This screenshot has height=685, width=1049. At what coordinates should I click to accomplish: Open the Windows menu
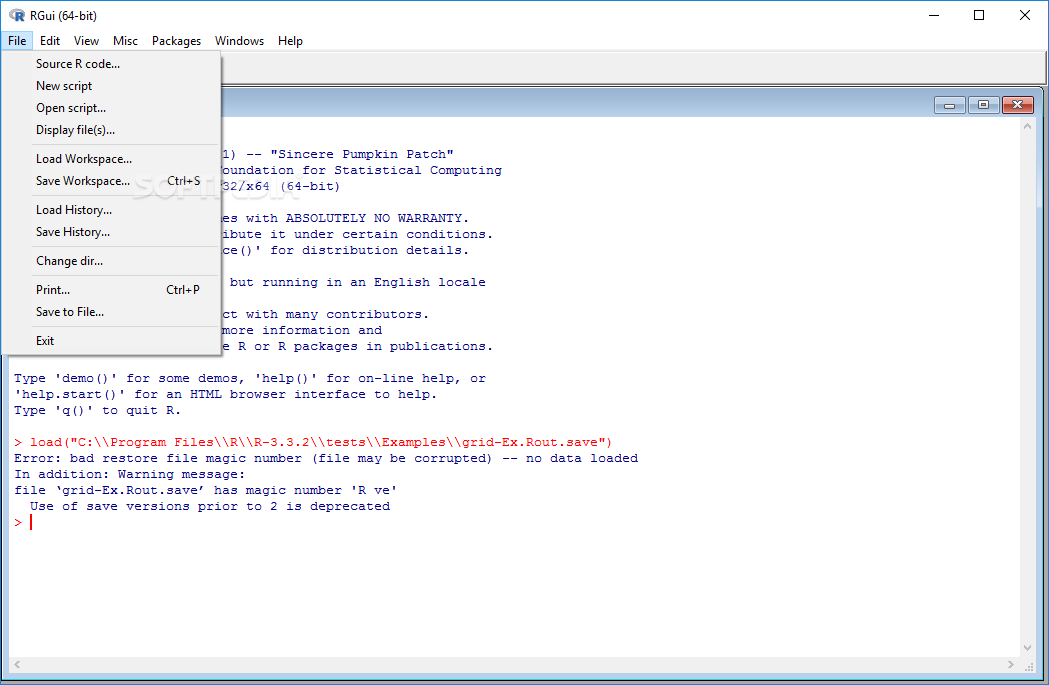coord(239,41)
